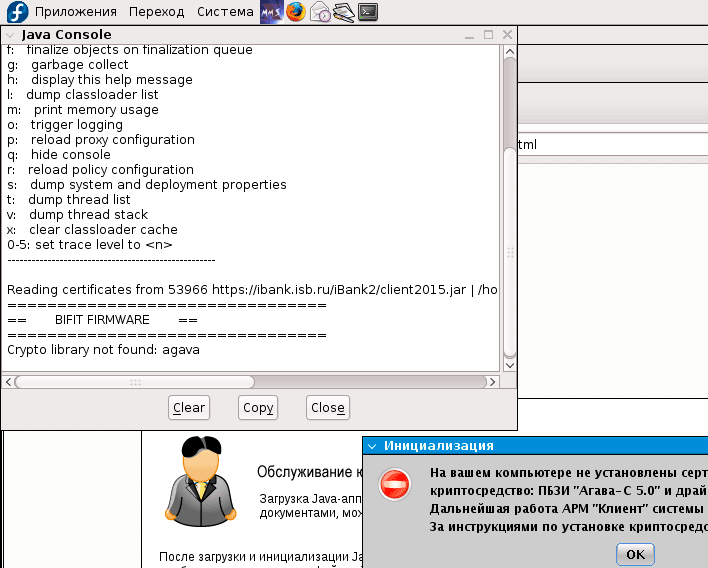
Task: Click the horizontal scrollbar right arrow
Action: [x=493, y=382]
